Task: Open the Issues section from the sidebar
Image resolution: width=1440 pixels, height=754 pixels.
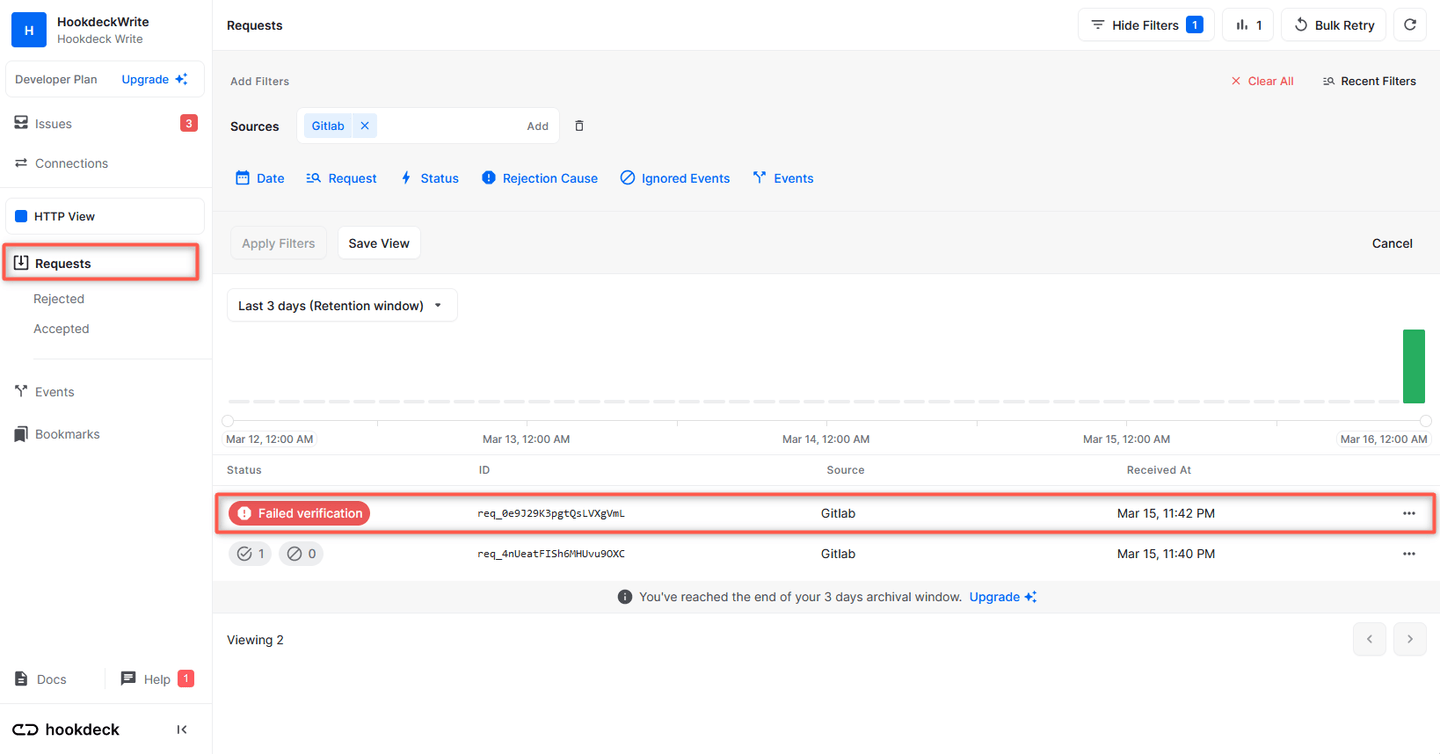Action: click(x=52, y=123)
